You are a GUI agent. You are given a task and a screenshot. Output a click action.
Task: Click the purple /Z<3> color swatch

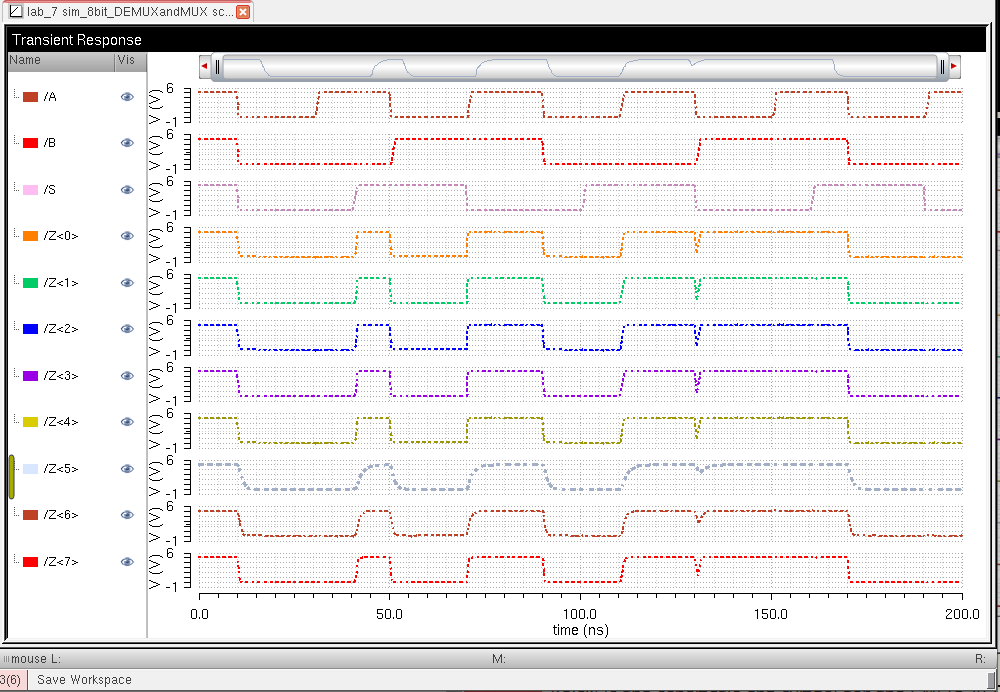pos(30,376)
